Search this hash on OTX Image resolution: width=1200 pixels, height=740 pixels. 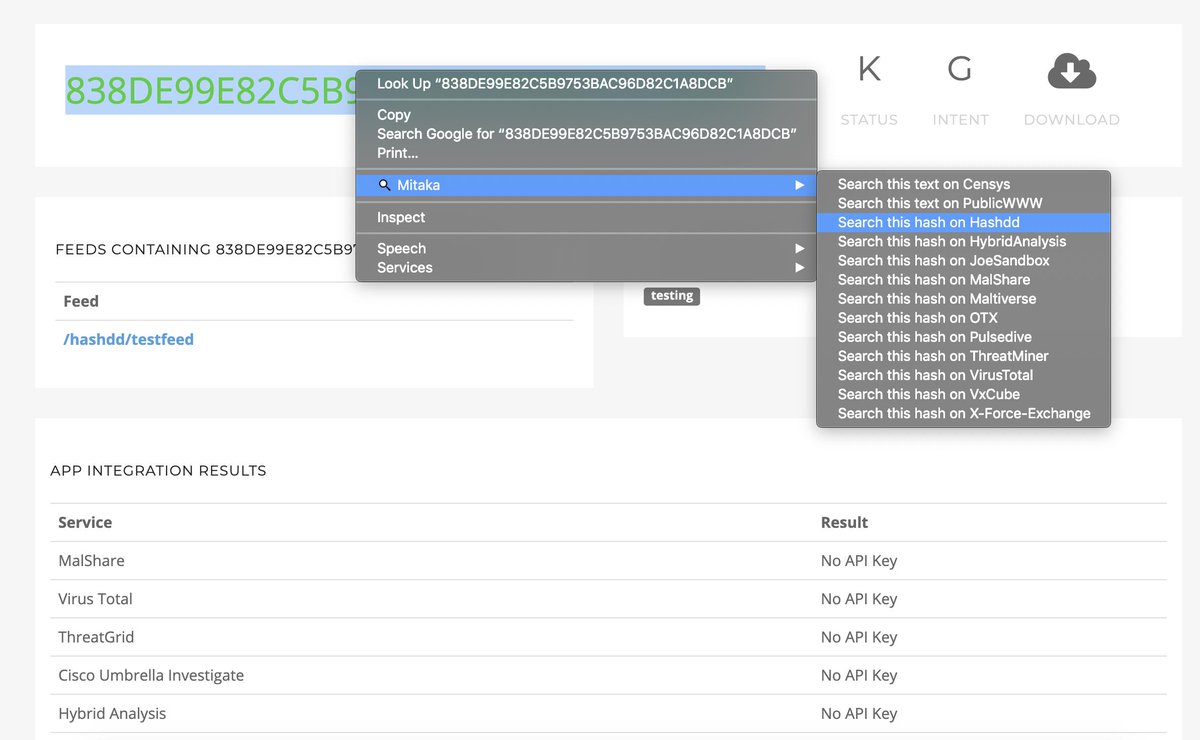pos(963,317)
